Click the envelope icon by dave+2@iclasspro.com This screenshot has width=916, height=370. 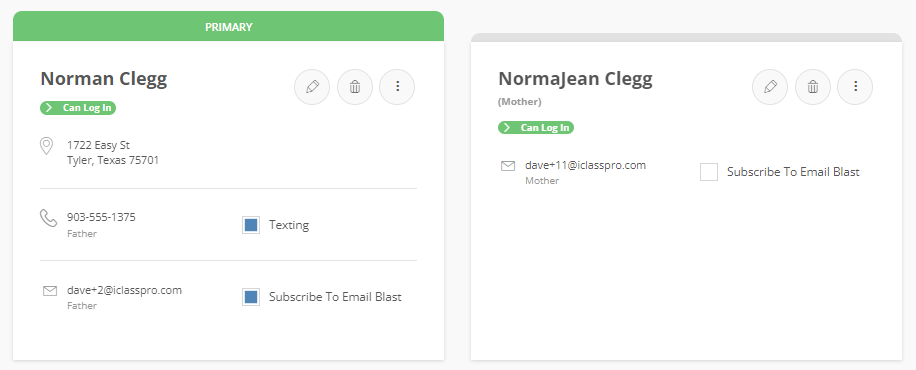[x=50, y=291]
